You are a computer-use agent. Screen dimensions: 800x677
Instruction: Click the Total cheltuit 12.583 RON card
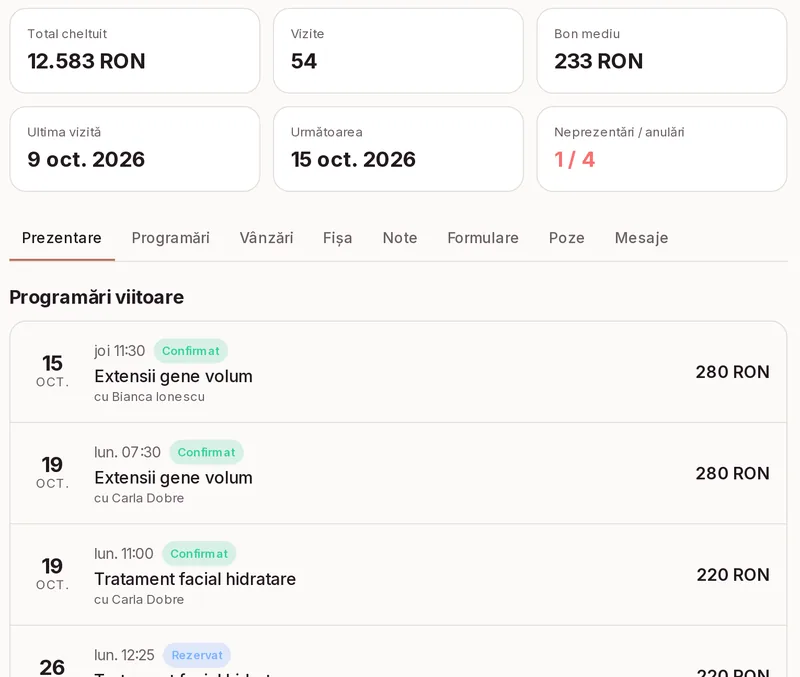pyautogui.click(x=135, y=51)
